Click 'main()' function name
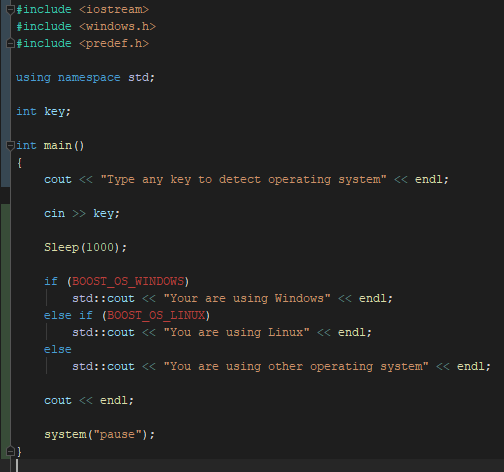The height and width of the screenshot is (472, 504). (64, 146)
